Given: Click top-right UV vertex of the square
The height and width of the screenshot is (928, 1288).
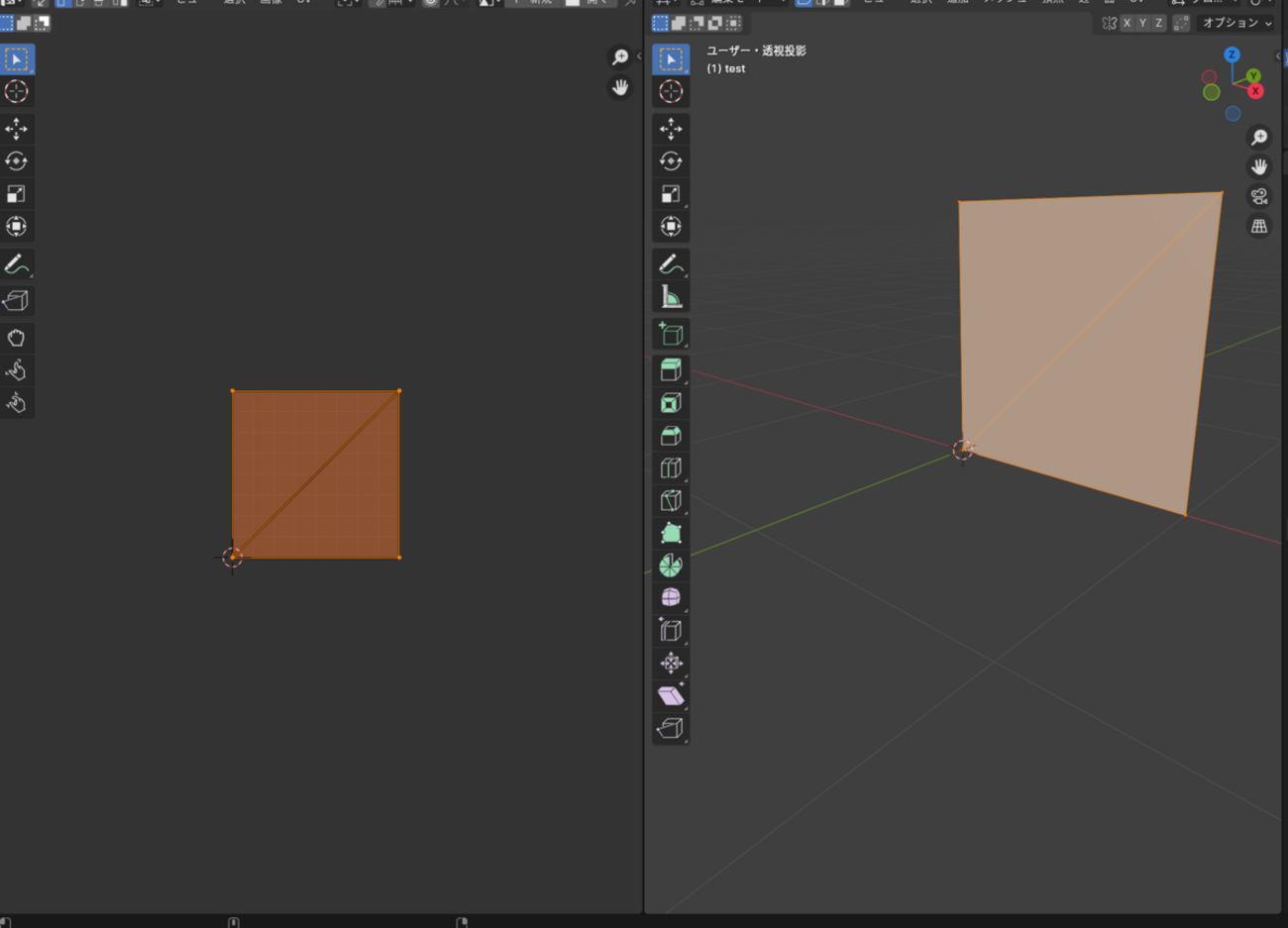Looking at the screenshot, I should tap(399, 391).
